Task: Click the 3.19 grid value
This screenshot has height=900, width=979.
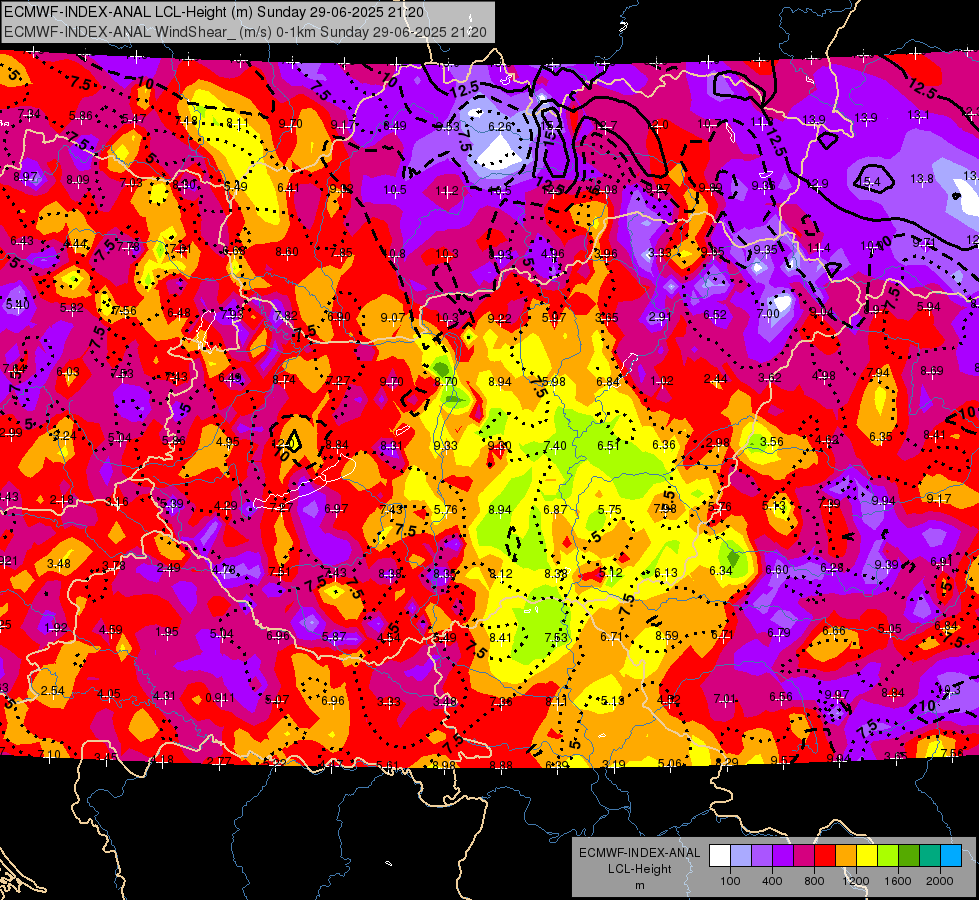Action: [x=614, y=764]
